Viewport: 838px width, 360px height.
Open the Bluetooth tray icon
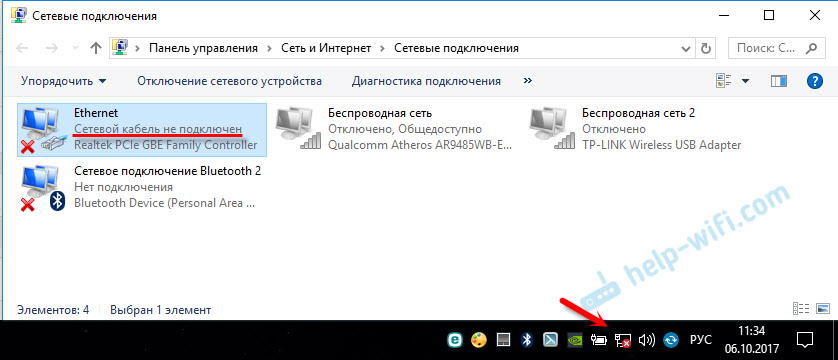coord(527,340)
